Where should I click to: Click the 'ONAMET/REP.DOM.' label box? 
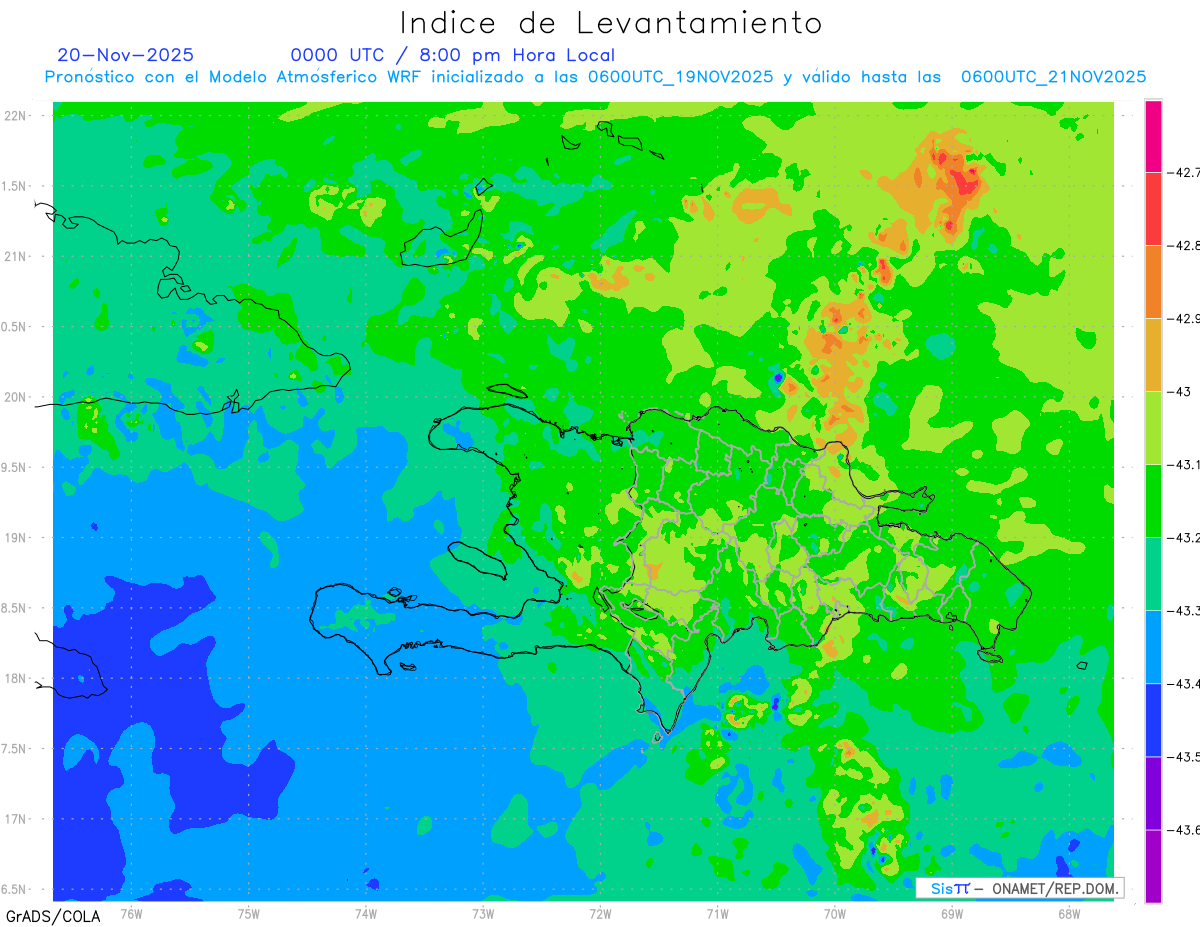[x=1020, y=888]
